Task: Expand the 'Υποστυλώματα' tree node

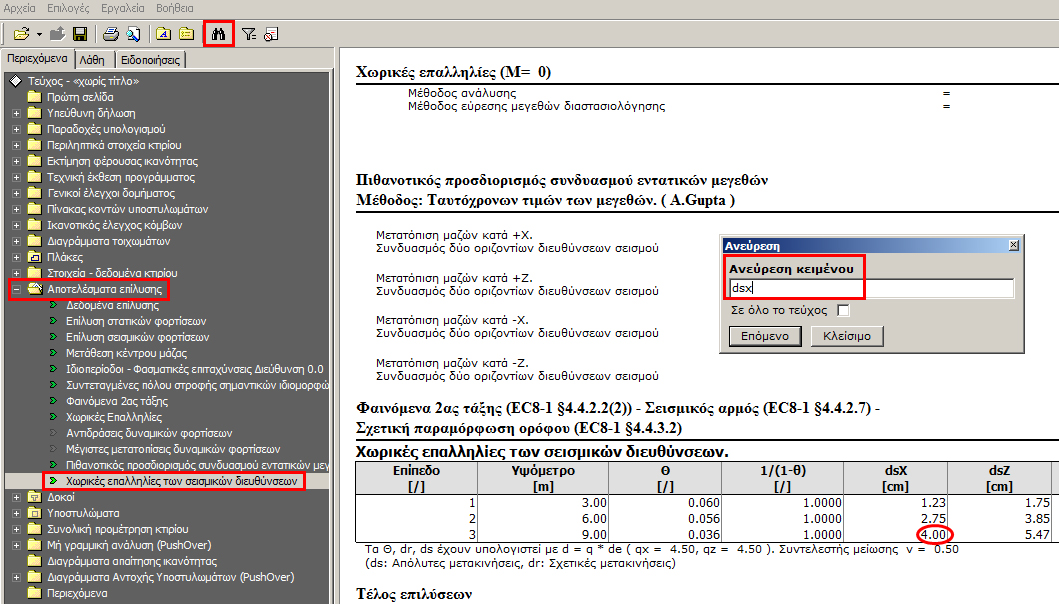Action: [x=16, y=513]
